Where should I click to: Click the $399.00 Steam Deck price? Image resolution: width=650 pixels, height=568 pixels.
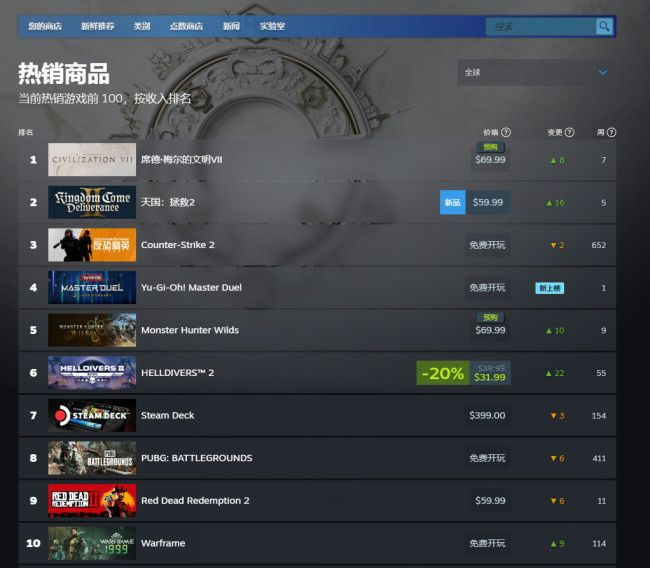[487, 415]
